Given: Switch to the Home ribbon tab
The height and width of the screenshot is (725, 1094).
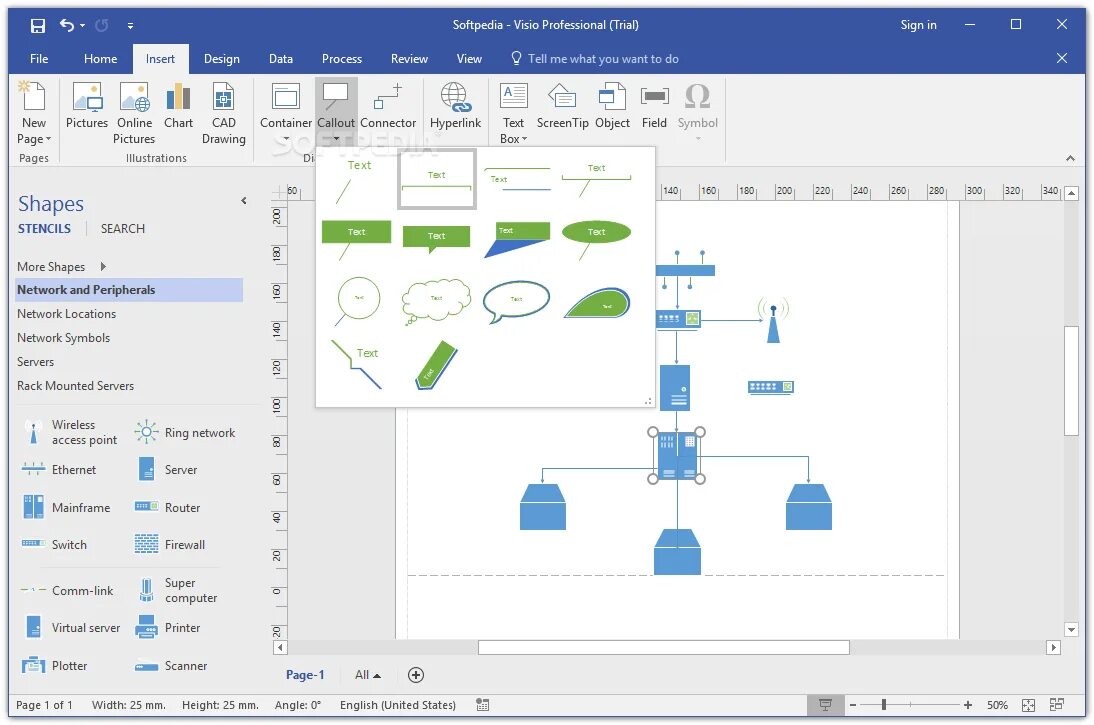Looking at the screenshot, I should (x=100, y=59).
